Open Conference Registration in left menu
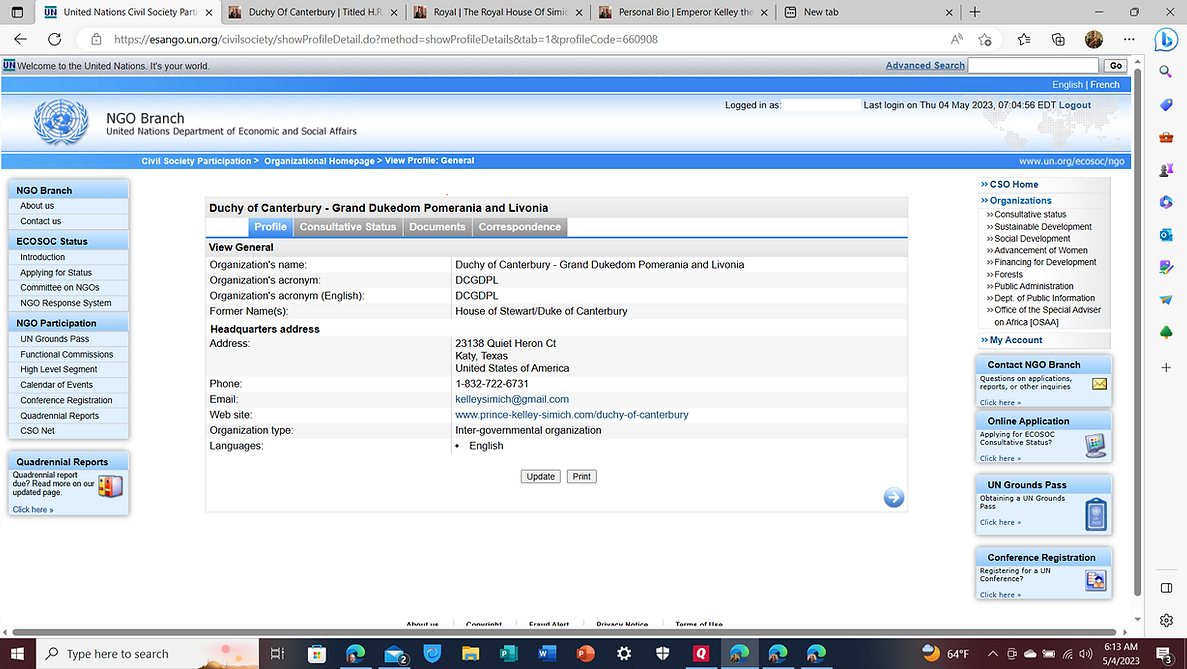This screenshot has height=669, width=1187. coord(66,400)
